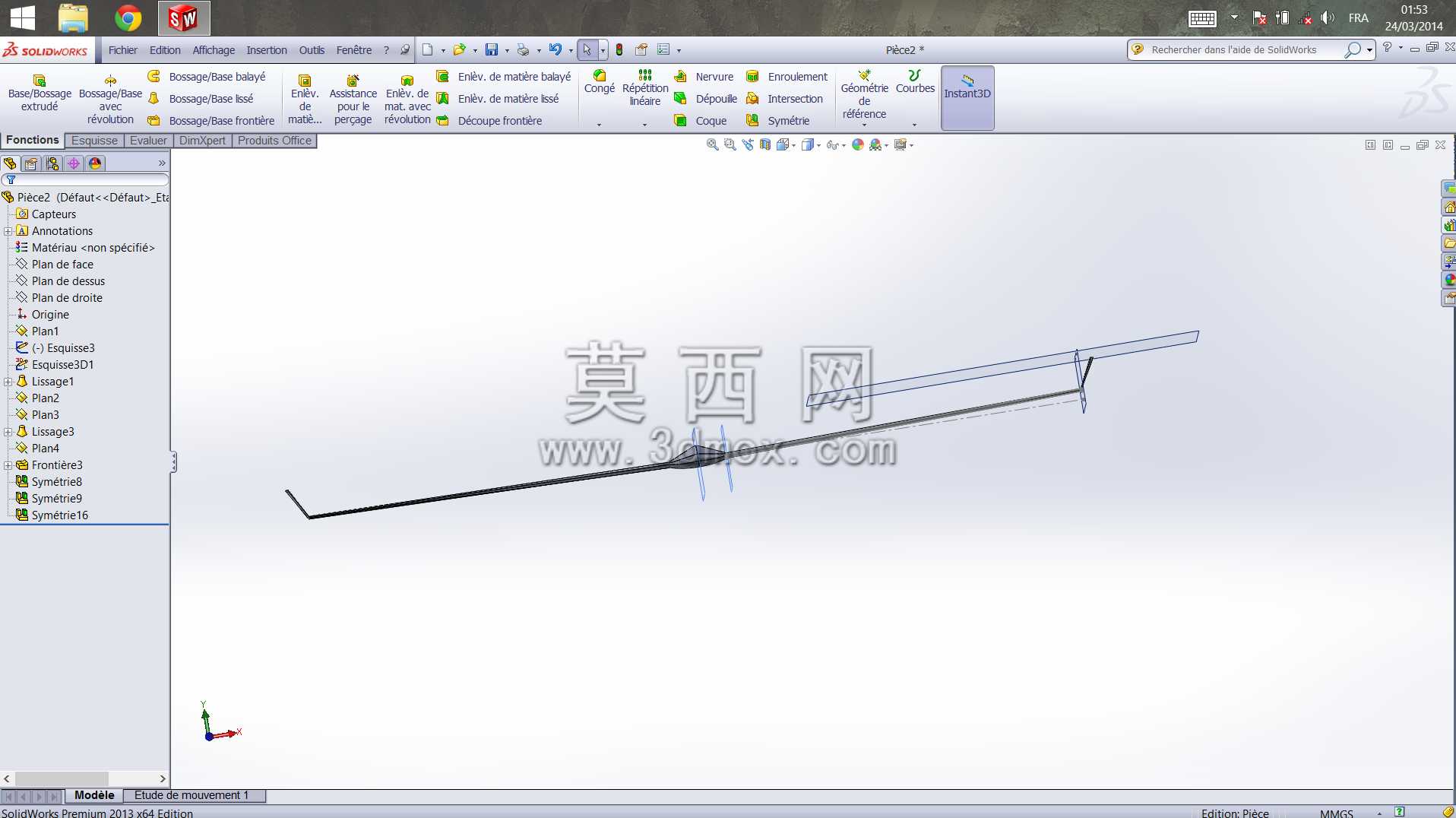The image size is (1456, 818).
Task: Switch to the DimXpert tab
Action: [202, 141]
